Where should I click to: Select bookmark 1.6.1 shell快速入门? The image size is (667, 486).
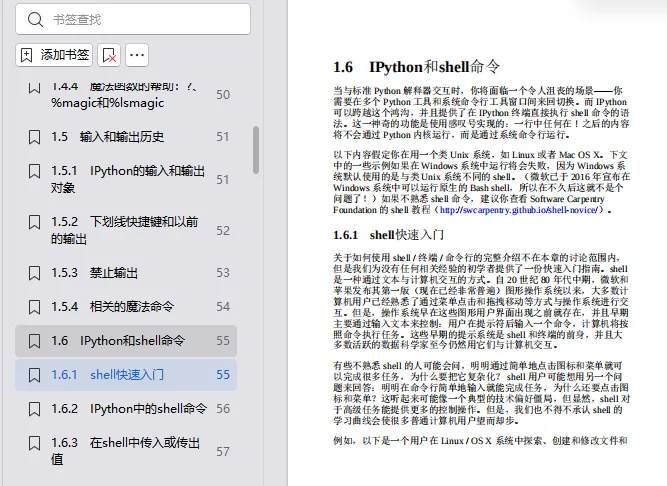click(126, 375)
